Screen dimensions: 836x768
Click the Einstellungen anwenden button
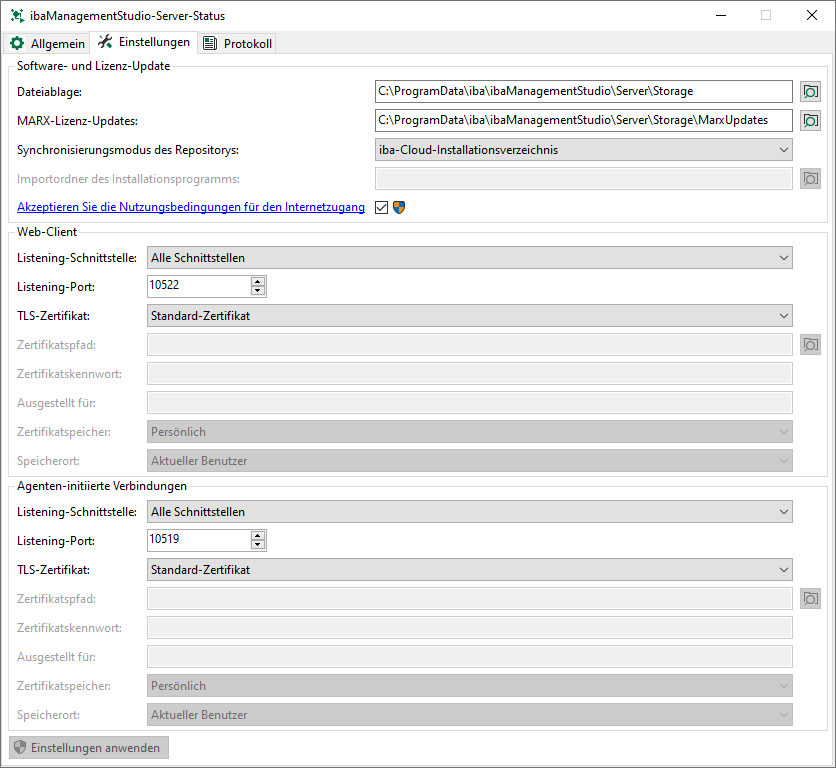[x=89, y=748]
